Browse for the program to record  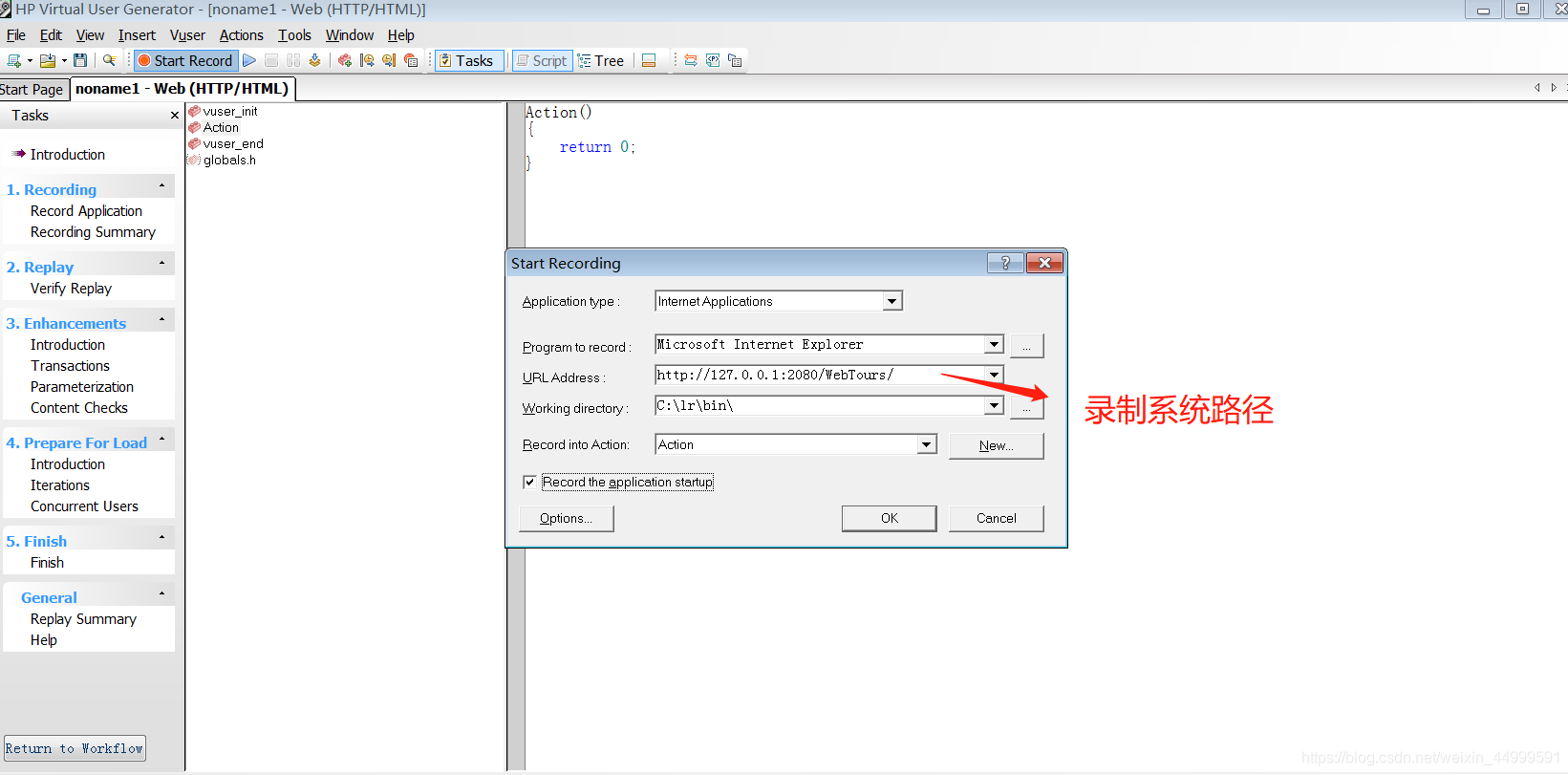pyautogui.click(x=1026, y=346)
